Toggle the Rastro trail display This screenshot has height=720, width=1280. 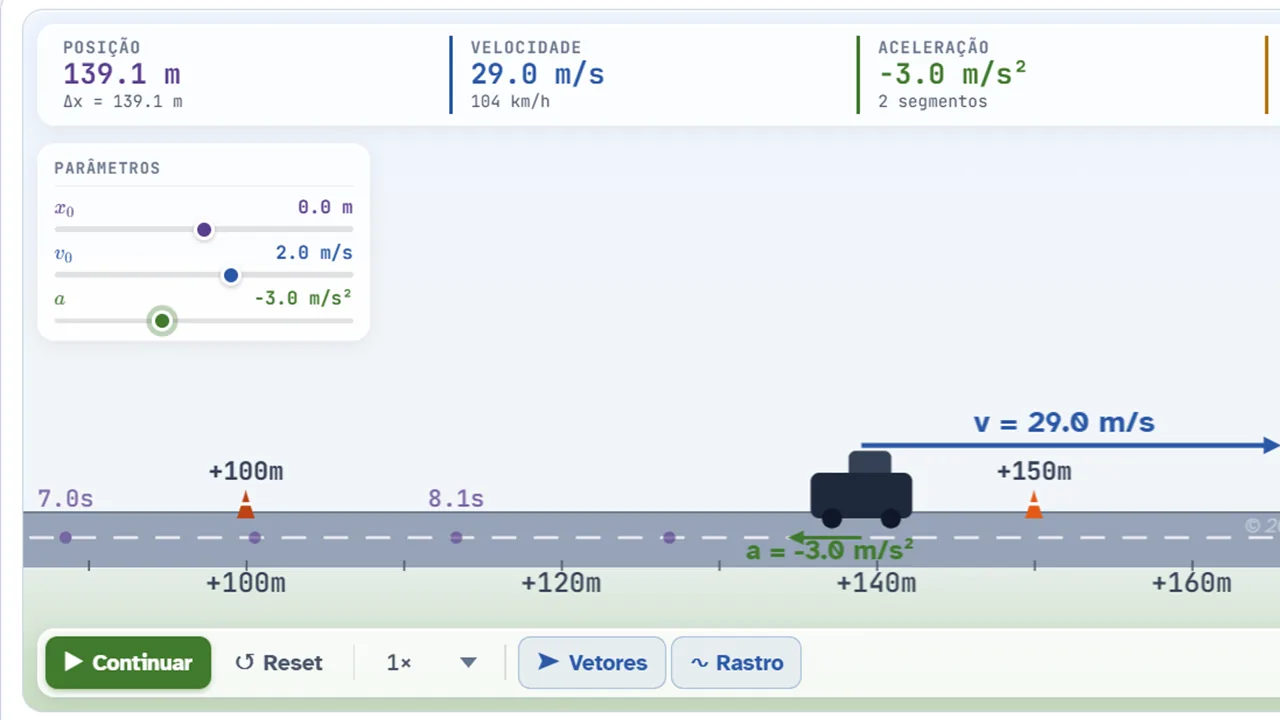point(736,662)
